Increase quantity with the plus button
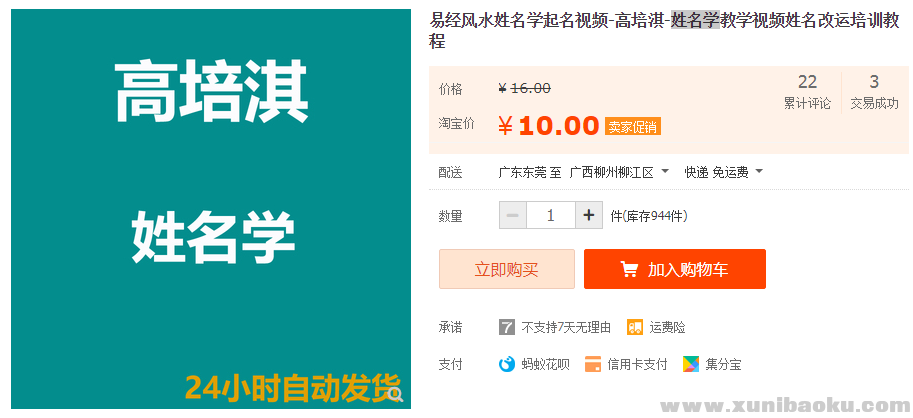 click(589, 215)
